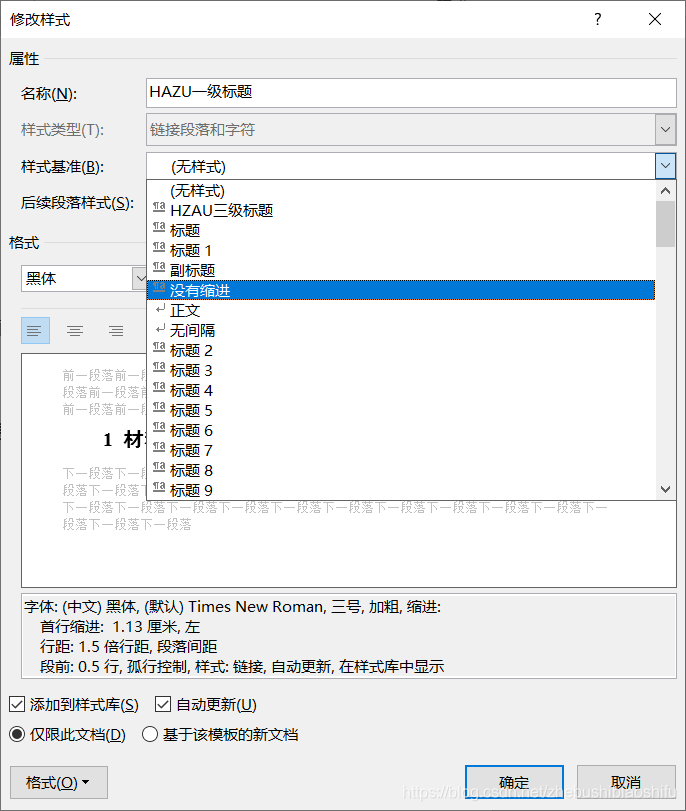Click the center align paragraph icon

coord(75,331)
